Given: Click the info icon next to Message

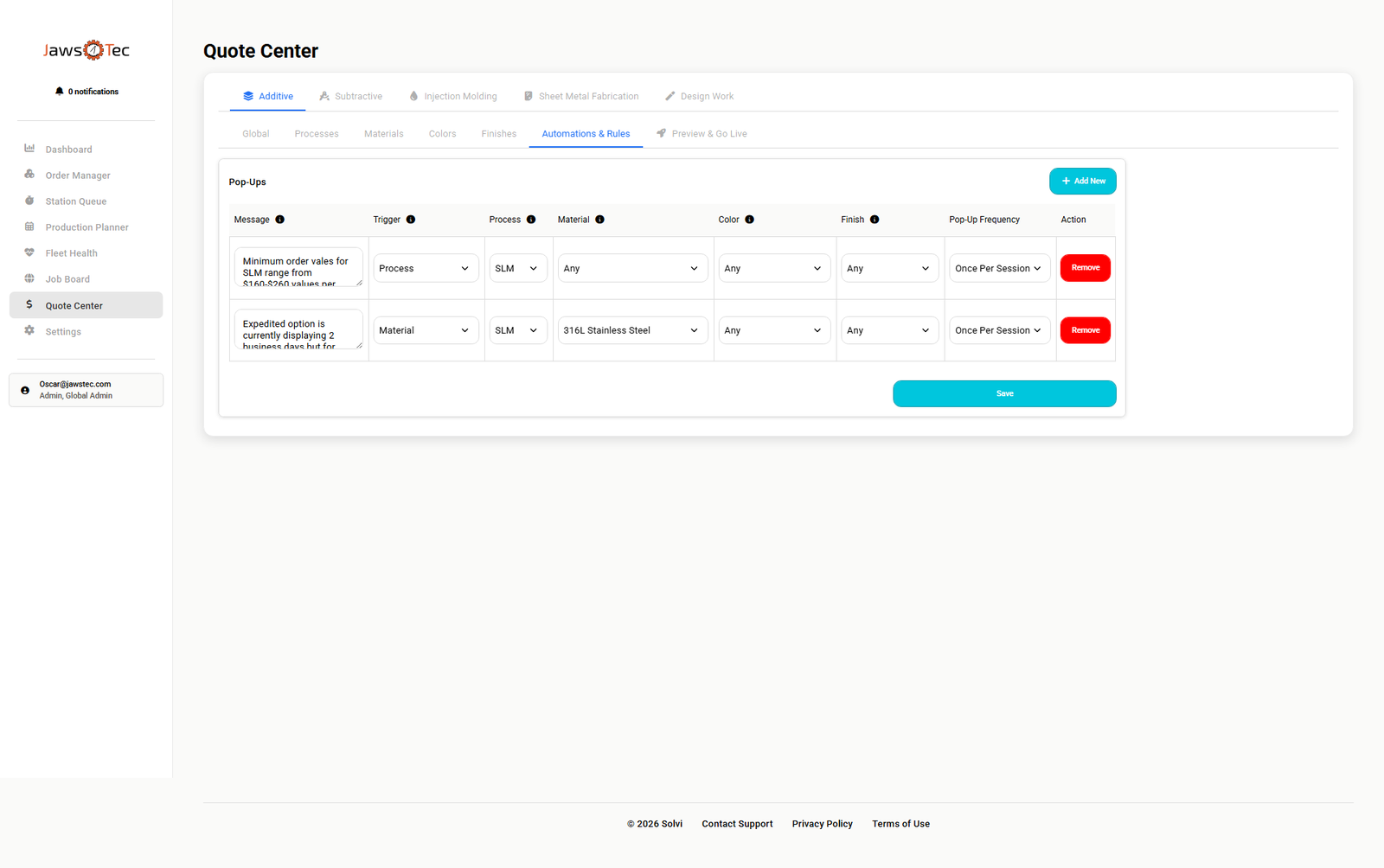Looking at the screenshot, I should [x=279, y=220].
